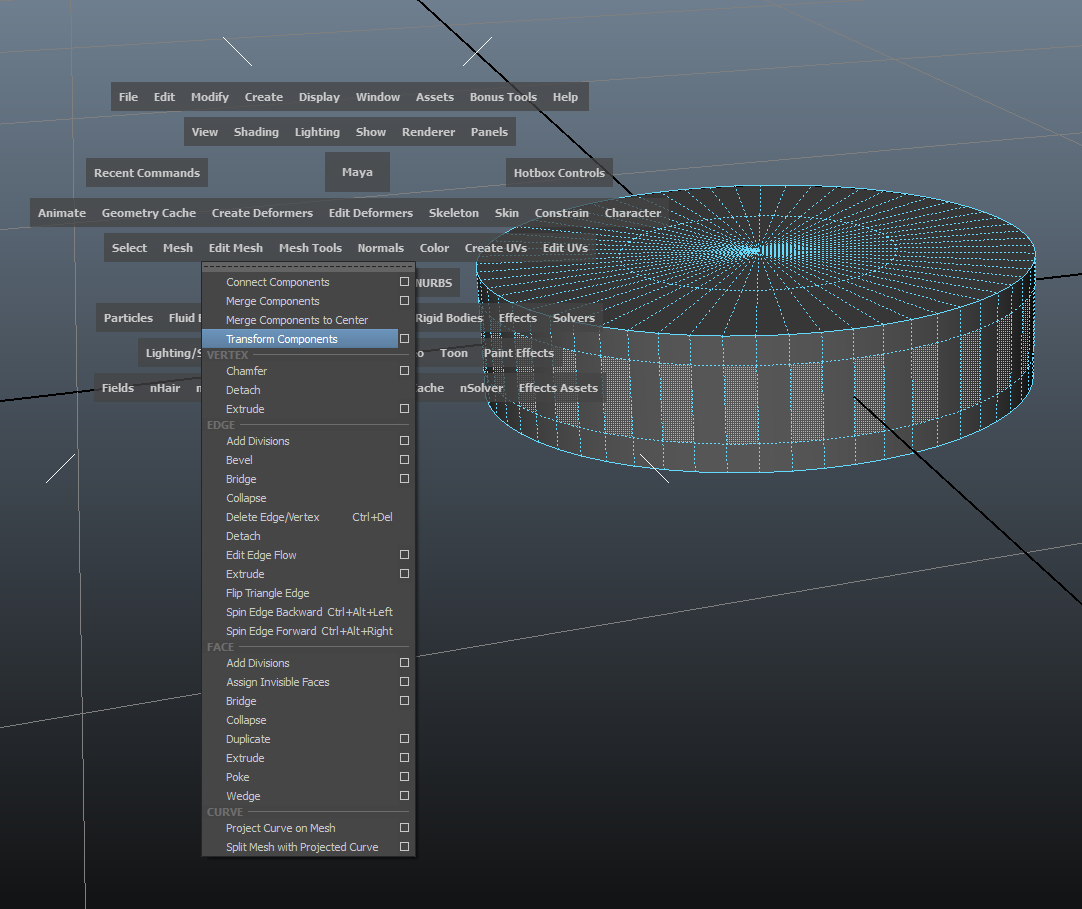Open the Create Deformers menu

tap(262, 213)
